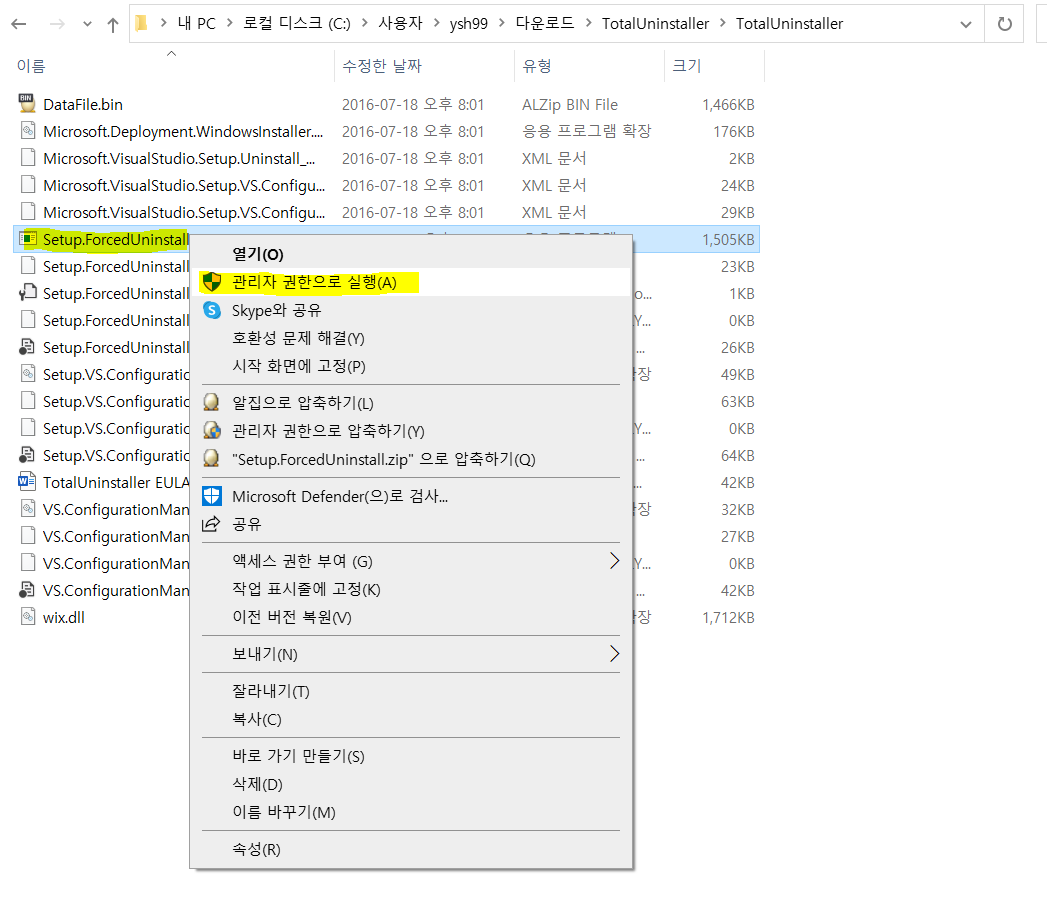Select the 64KB Setup.VS.Configuration file icon
Screen dimensions: 1047x907
tap(27, 455)
